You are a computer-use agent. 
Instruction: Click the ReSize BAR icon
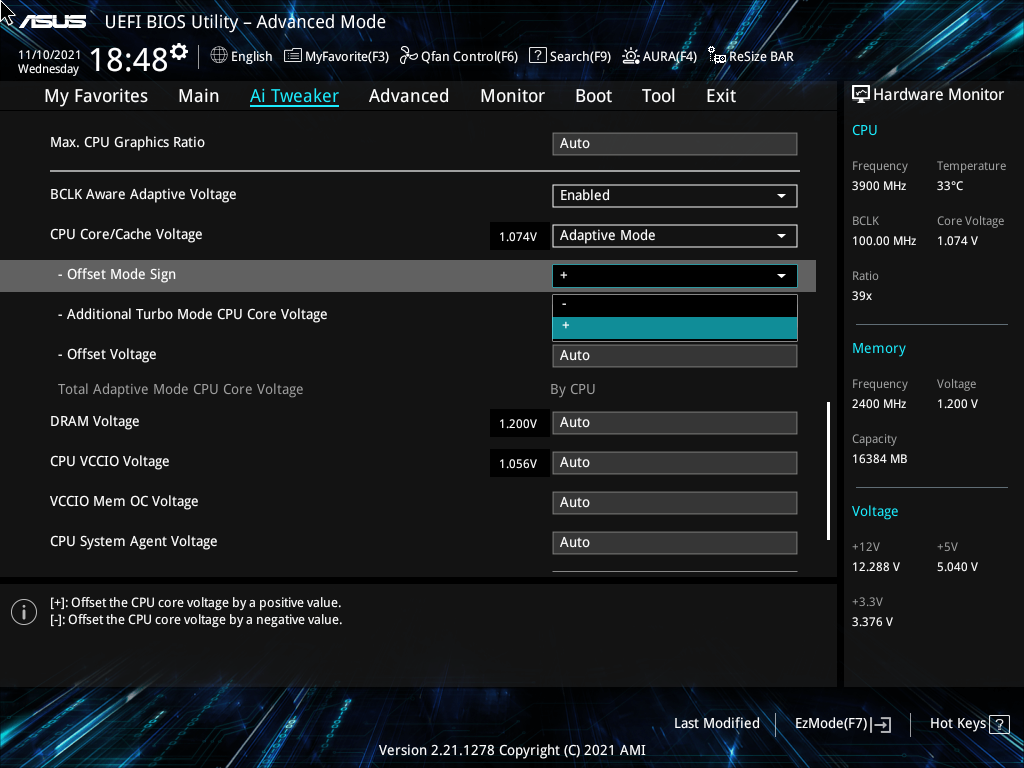click(x=717, y=56)
